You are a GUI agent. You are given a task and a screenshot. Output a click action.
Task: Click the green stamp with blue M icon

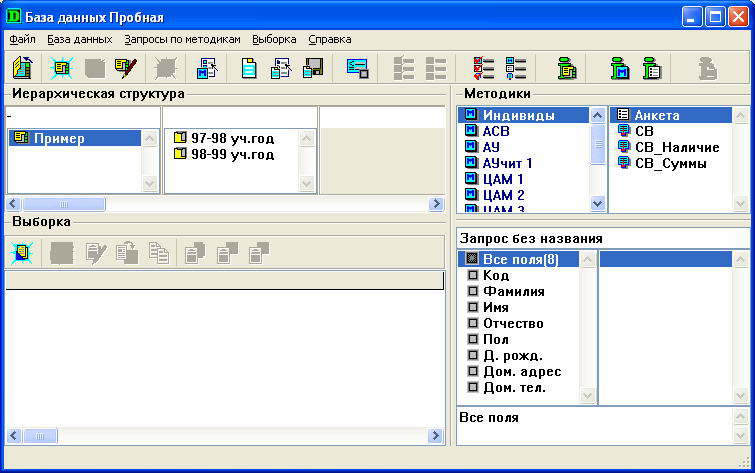(620, 68)
